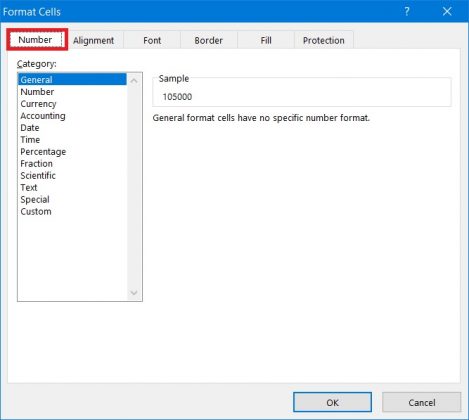Click the category list scroll down arrow
The image size is (469, 420).
[134, 293]
